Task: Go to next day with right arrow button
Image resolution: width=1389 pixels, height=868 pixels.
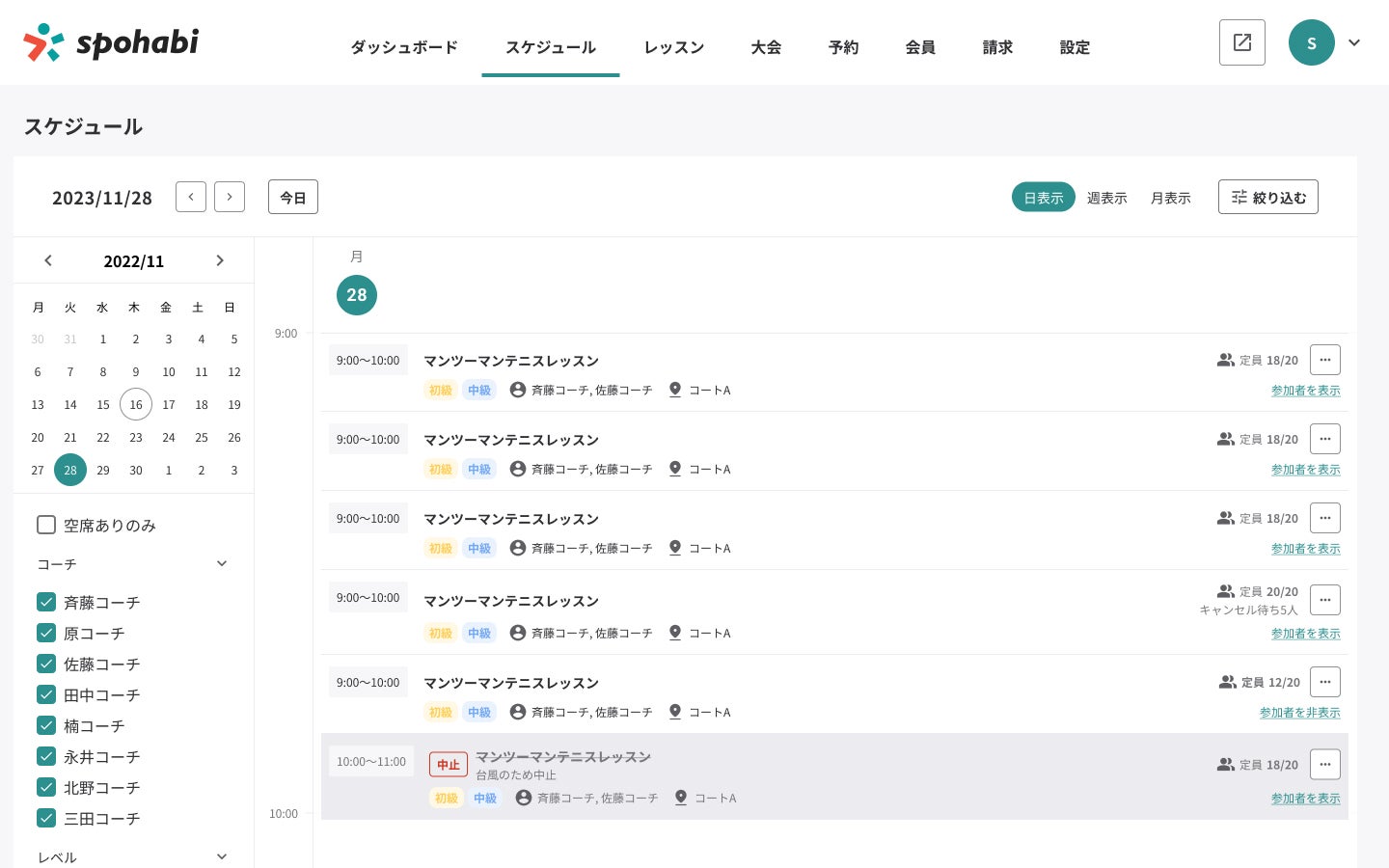Action: click(230, 197)
